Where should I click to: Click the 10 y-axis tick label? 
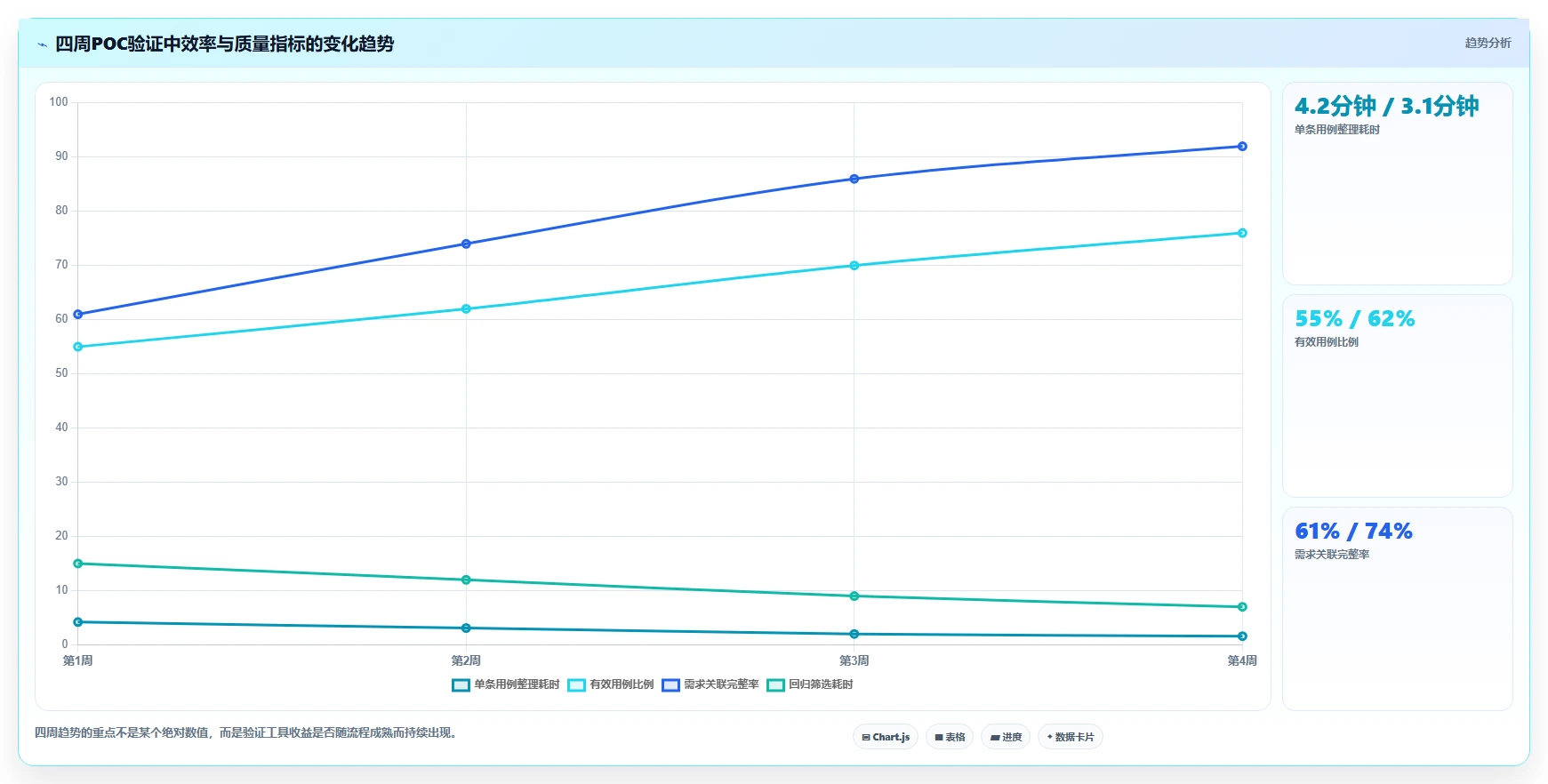click(x=61, y=590)
